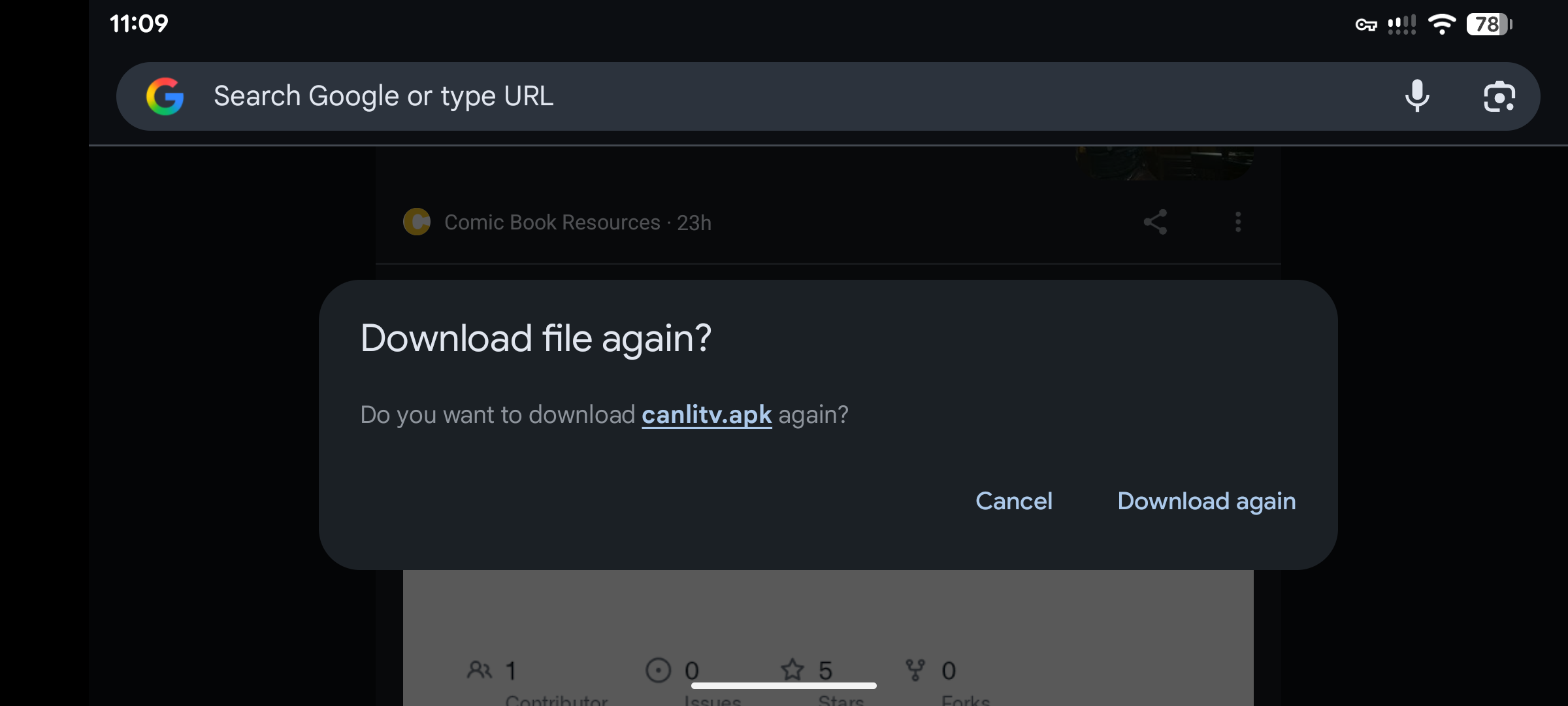Tap the gesture navigation handle bar
1568x706 pixels.
(x=784, y=685)
